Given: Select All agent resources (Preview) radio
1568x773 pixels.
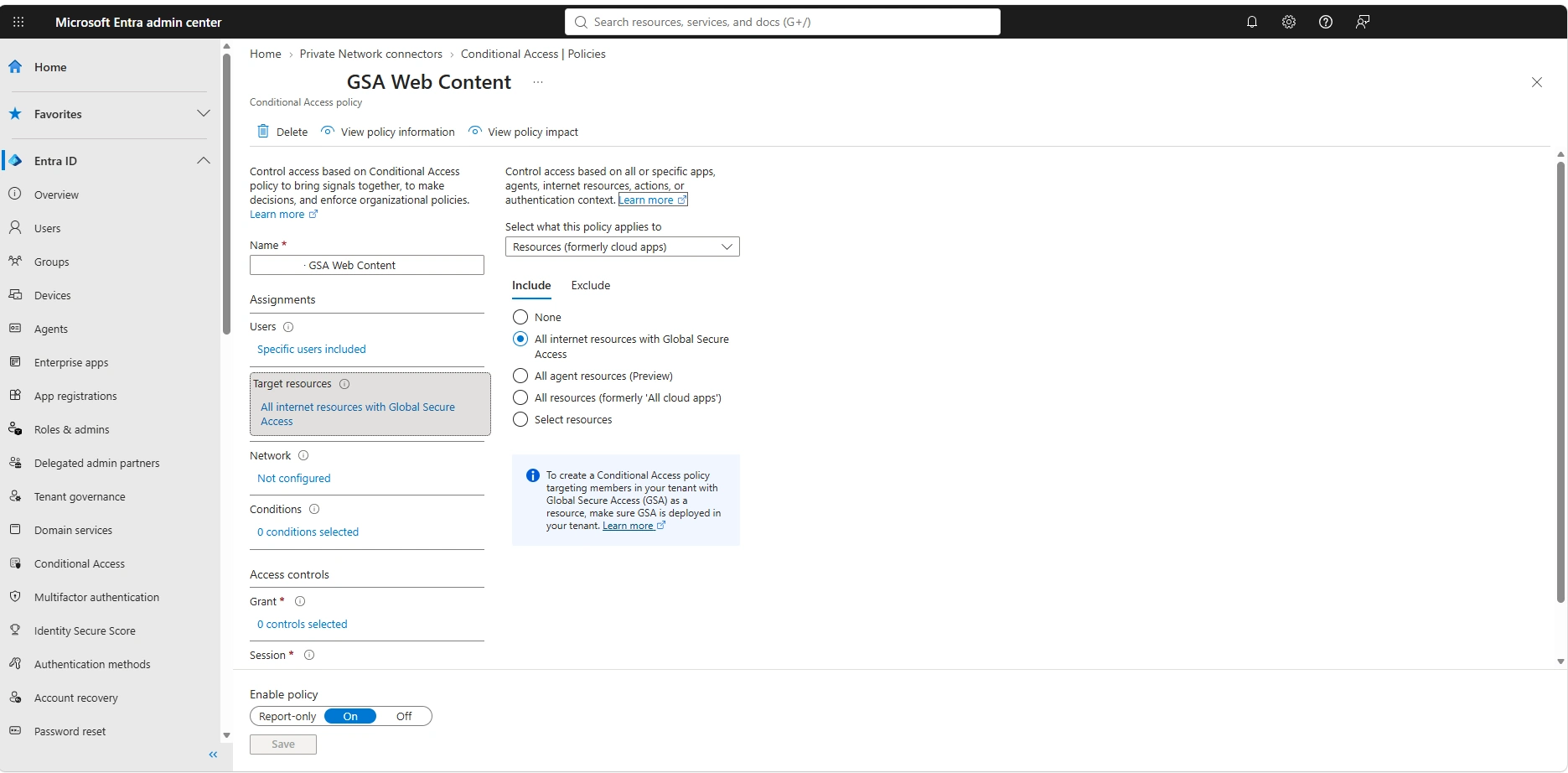Looking at the screenshot, I should pyautogui.click(x=520, y=376).
